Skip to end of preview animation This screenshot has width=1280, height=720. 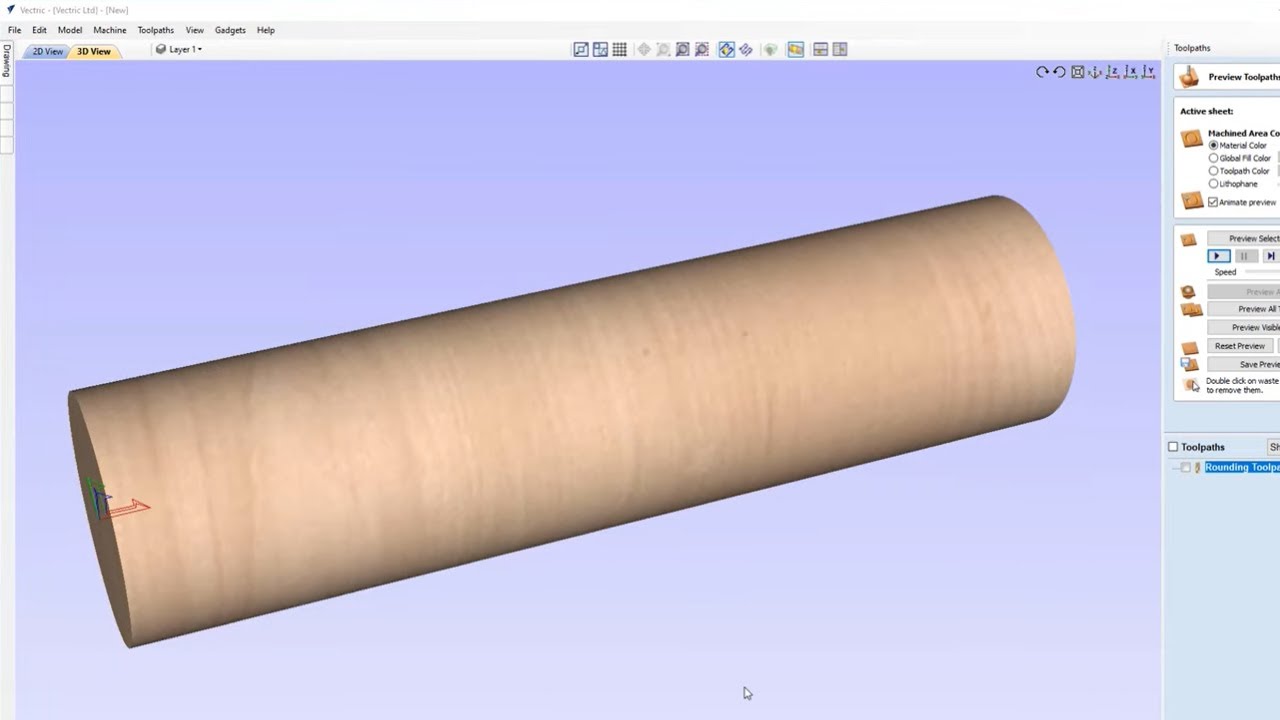[1270, 256]
